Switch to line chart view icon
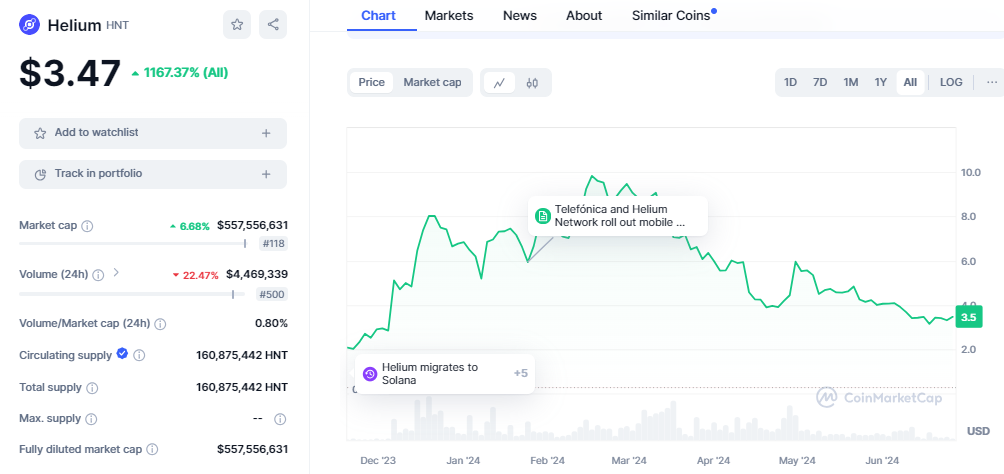The width and height of the screenshot is (1004, 474). (499, 83)
